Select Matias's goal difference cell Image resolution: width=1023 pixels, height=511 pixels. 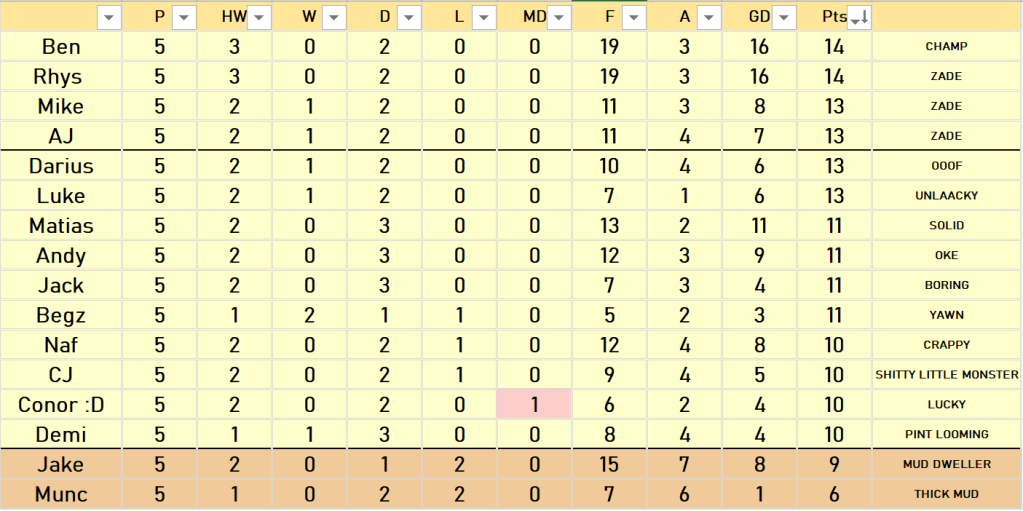[x=759, y=226]
